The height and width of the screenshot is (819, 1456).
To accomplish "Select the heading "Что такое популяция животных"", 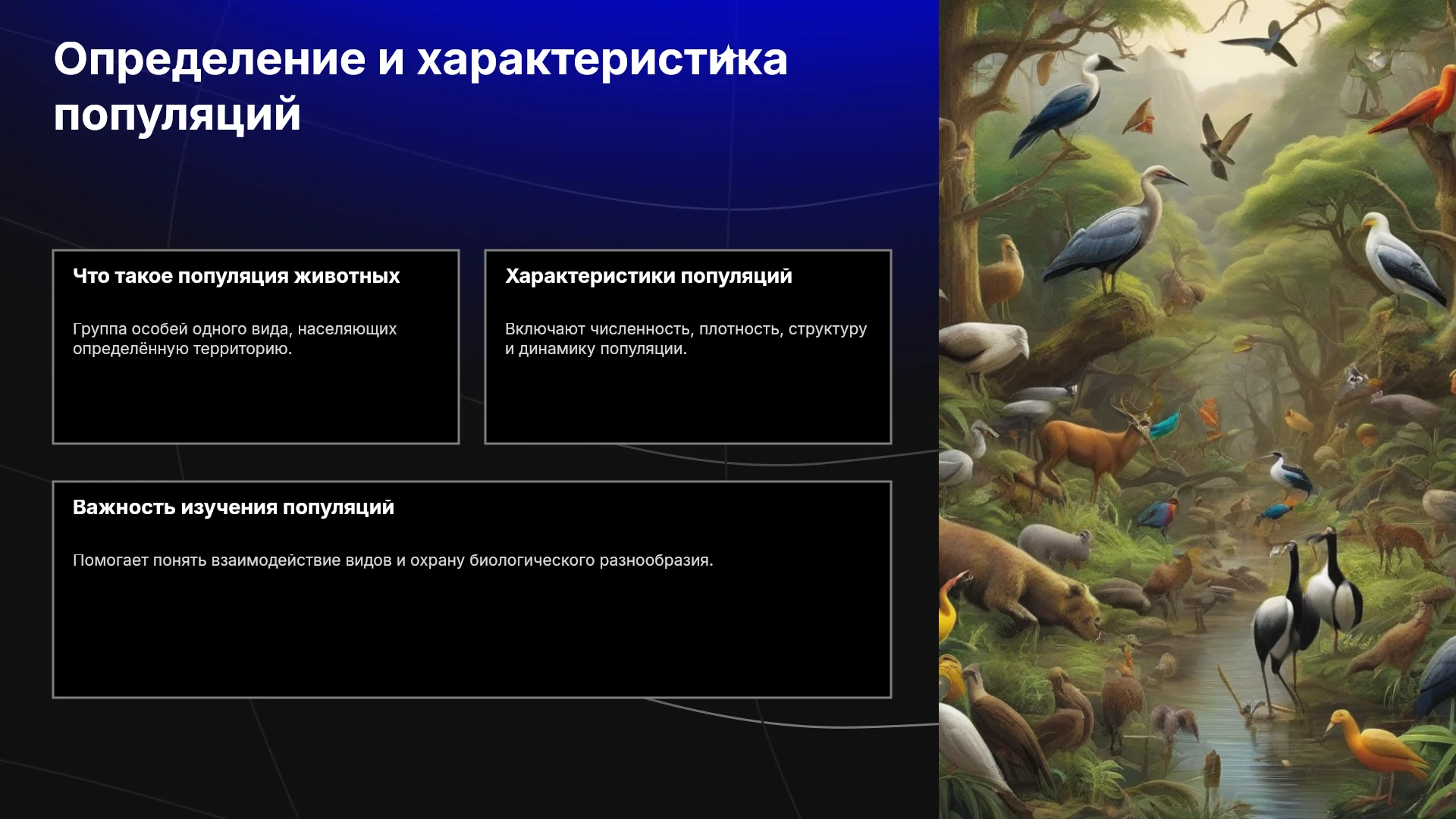I will tap(236, 276).
